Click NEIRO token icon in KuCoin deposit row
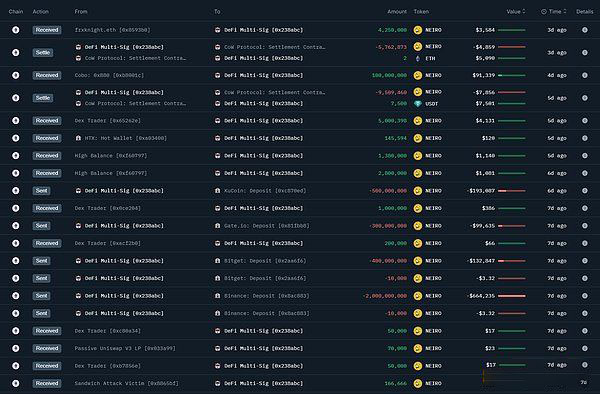The height and width of the screenshot is (394, 600). point(417,190)
